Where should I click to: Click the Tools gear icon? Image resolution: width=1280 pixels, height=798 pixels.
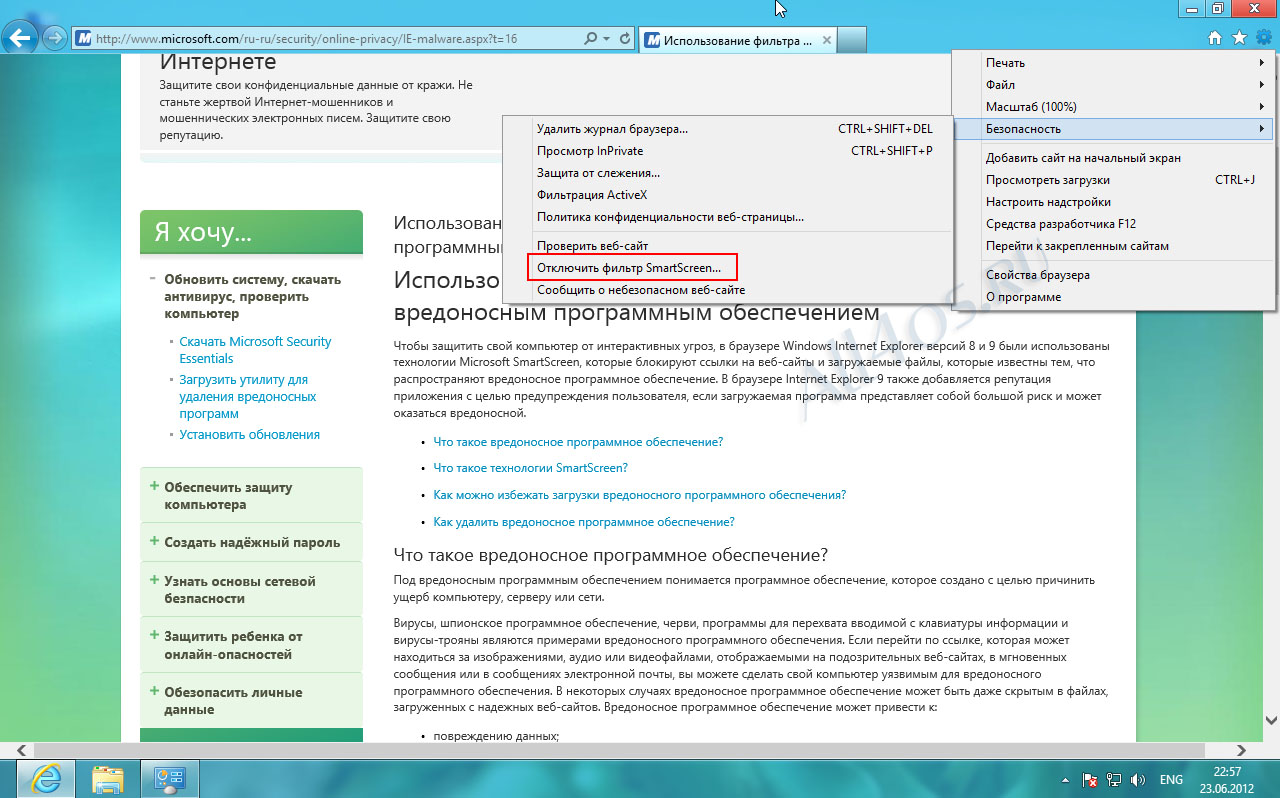1263,38
